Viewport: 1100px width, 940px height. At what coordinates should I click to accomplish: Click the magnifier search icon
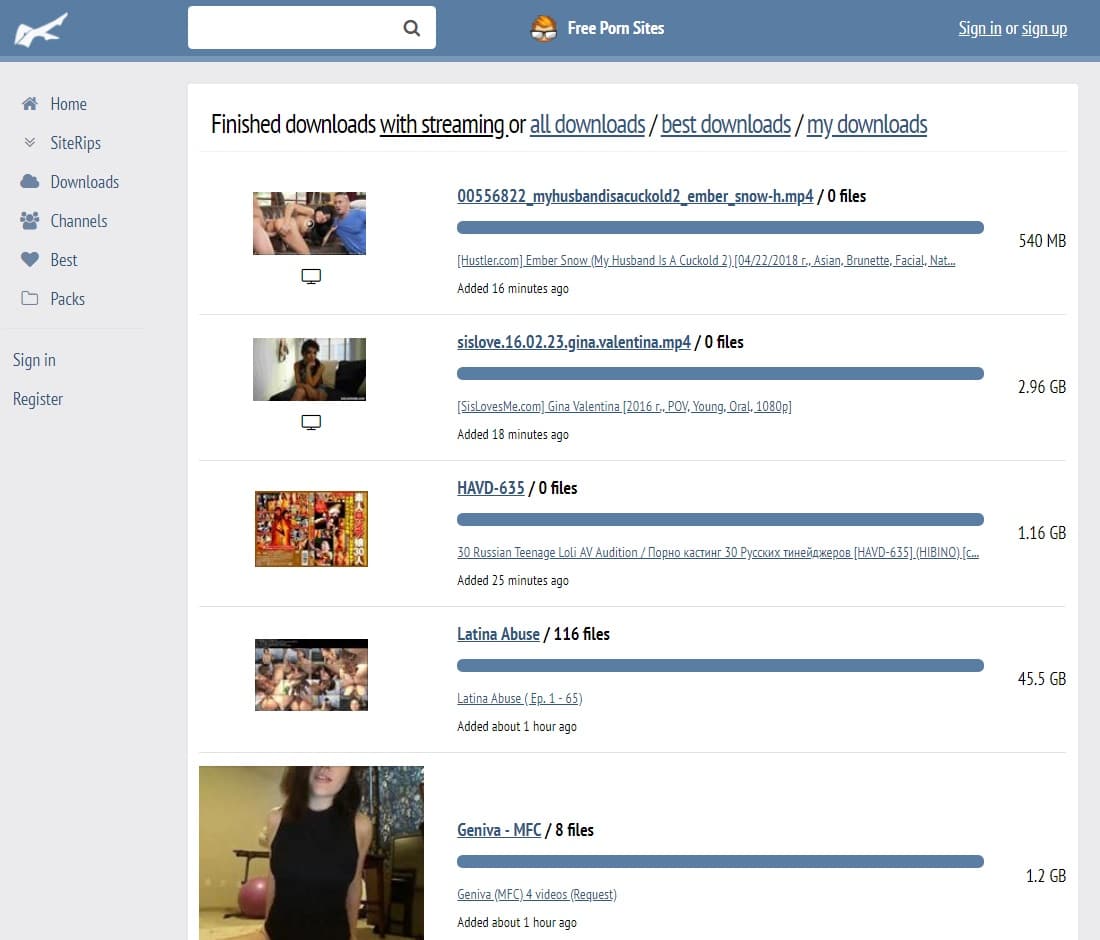tap(412, 28)
